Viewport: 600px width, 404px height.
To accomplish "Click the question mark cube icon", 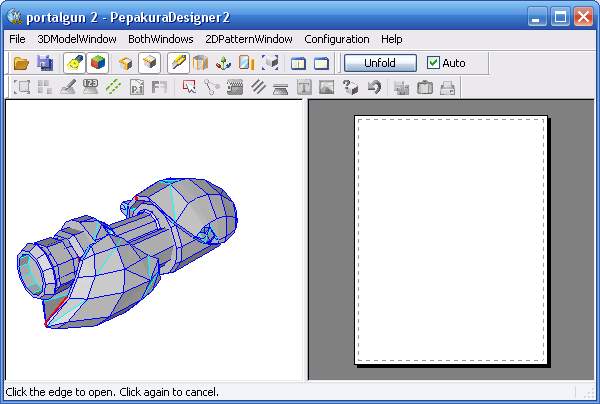I will (350, 87).
